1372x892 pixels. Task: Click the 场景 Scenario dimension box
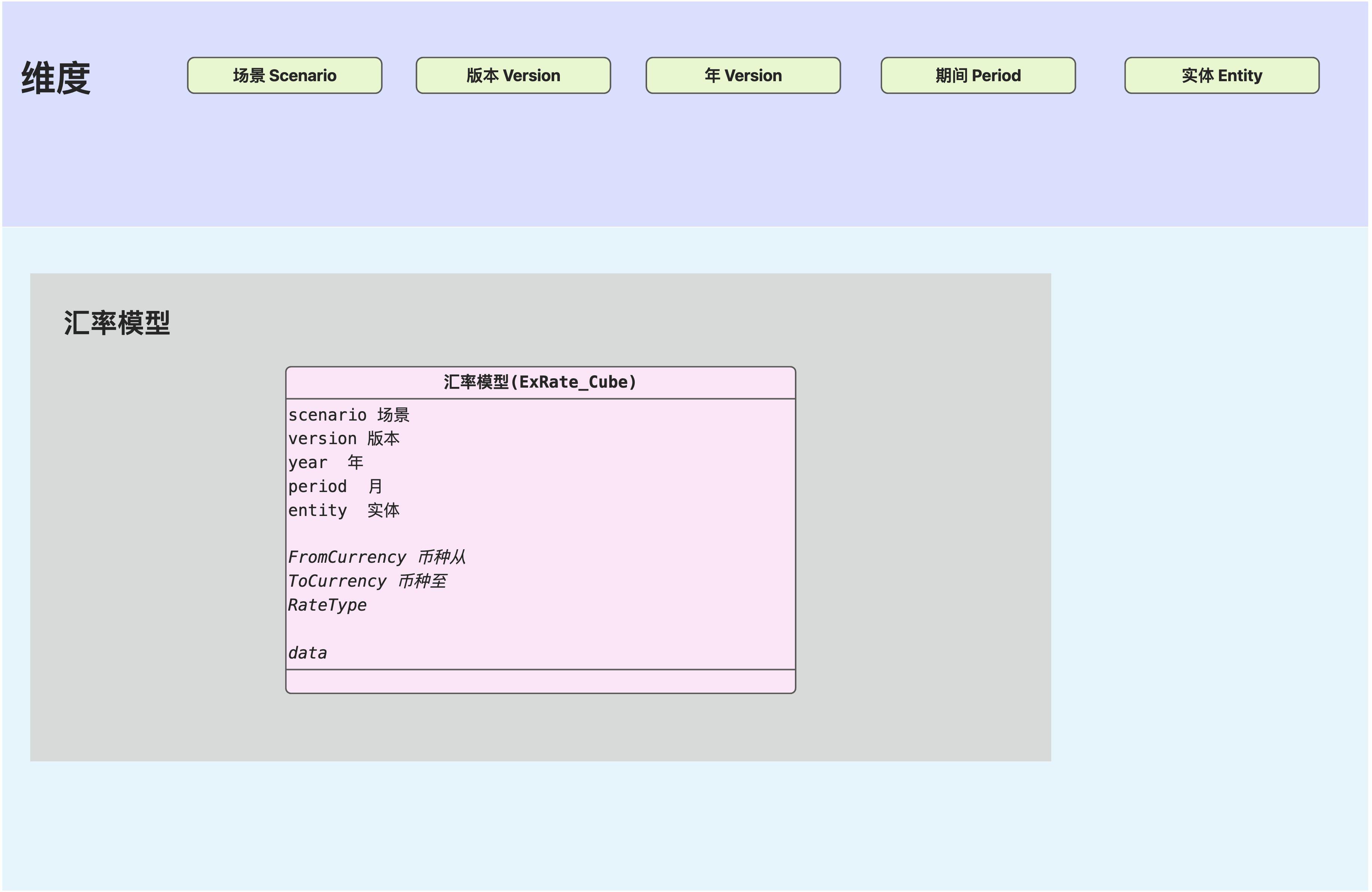tap(284, 76)
